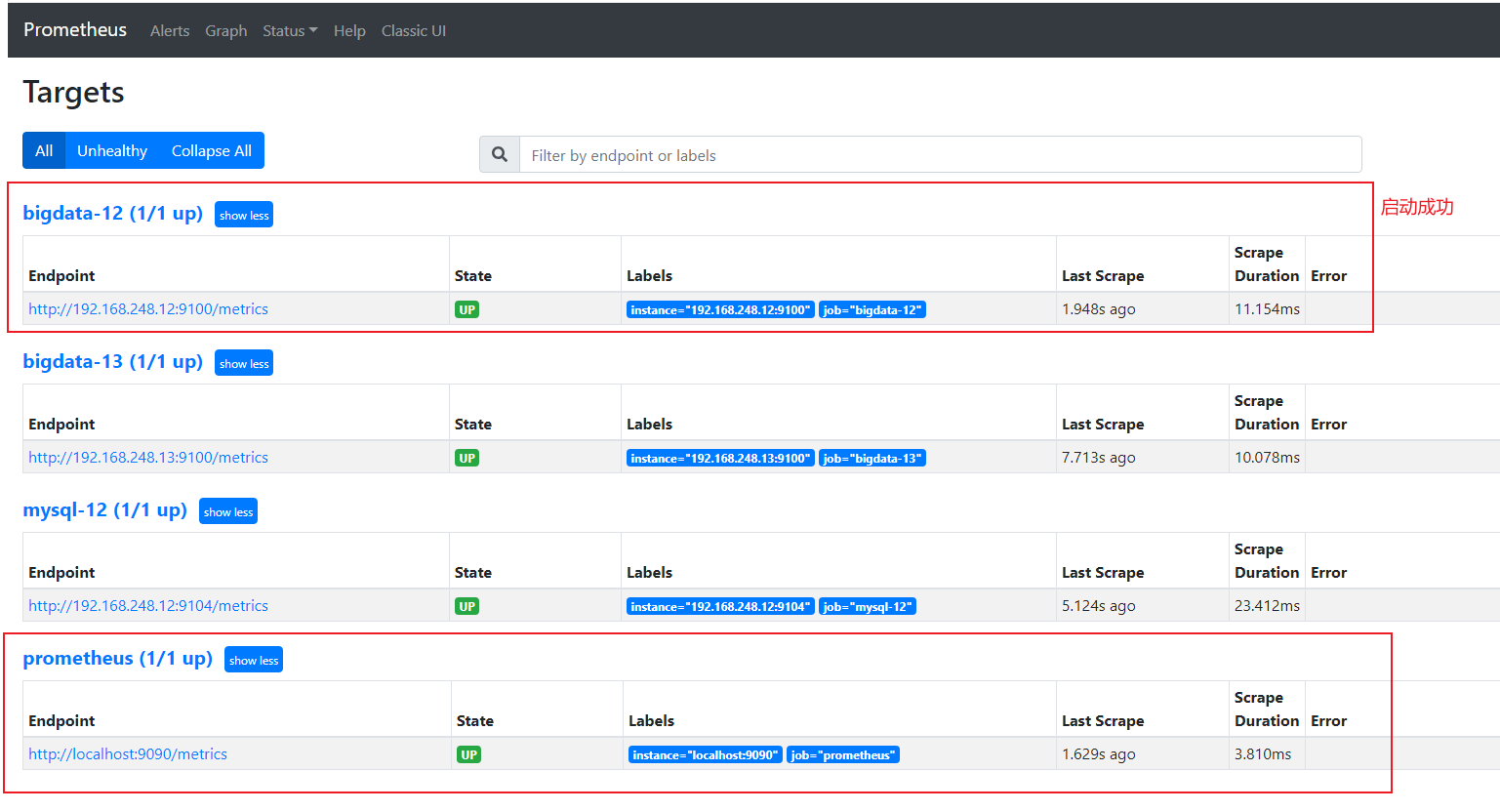1500x812 pixels.
Task: Open the 192.168.248.12:9100 metrics endpoint
Action: tap(148, 308)
